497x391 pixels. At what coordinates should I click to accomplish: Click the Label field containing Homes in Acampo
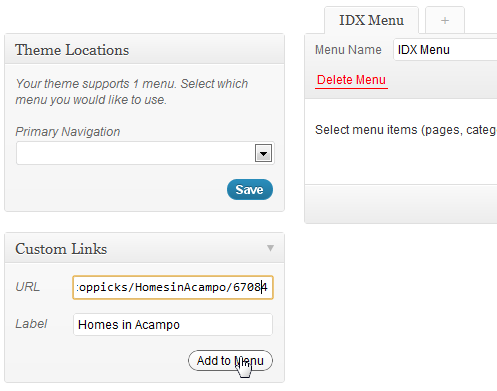pos(173,324)
